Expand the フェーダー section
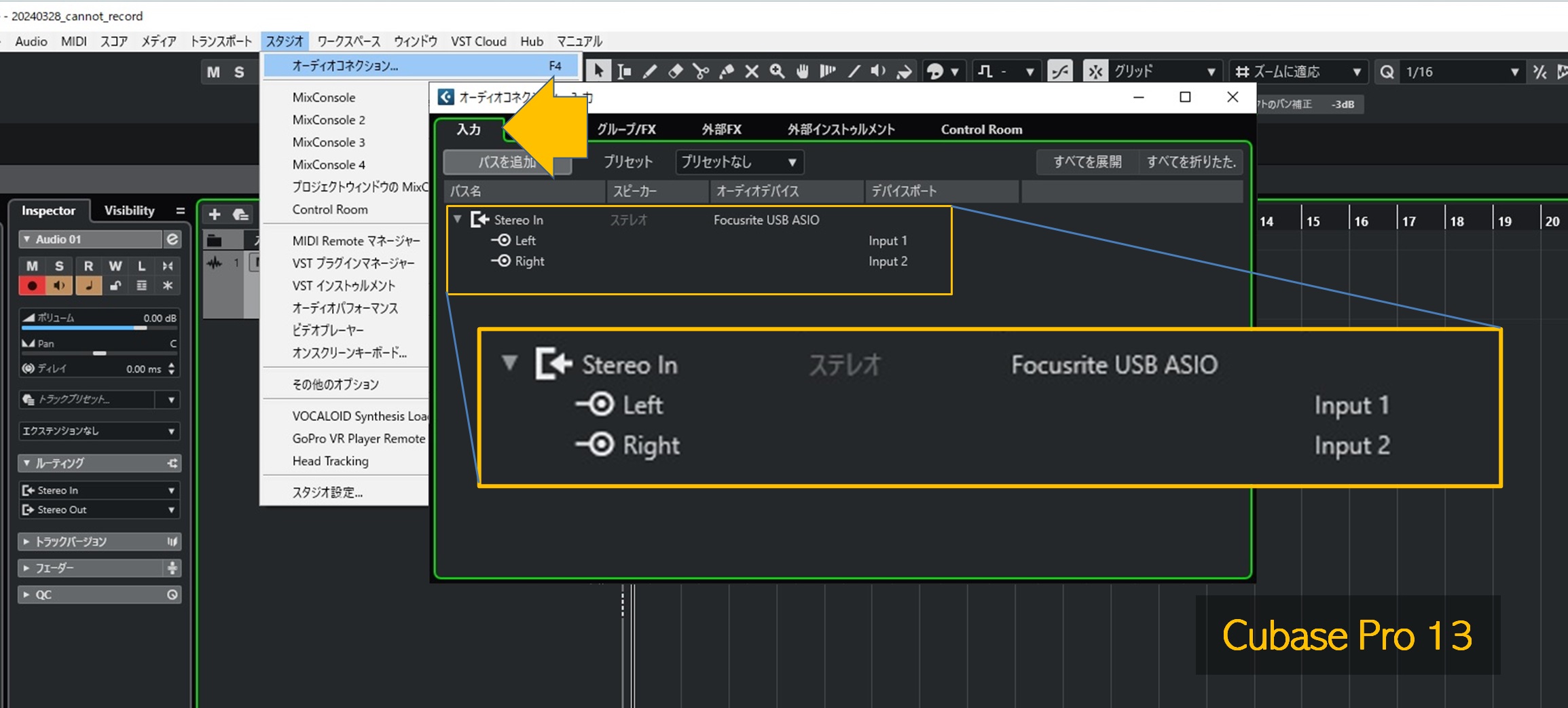Viewport: 1568px width, 708px height. click(99, 568)
